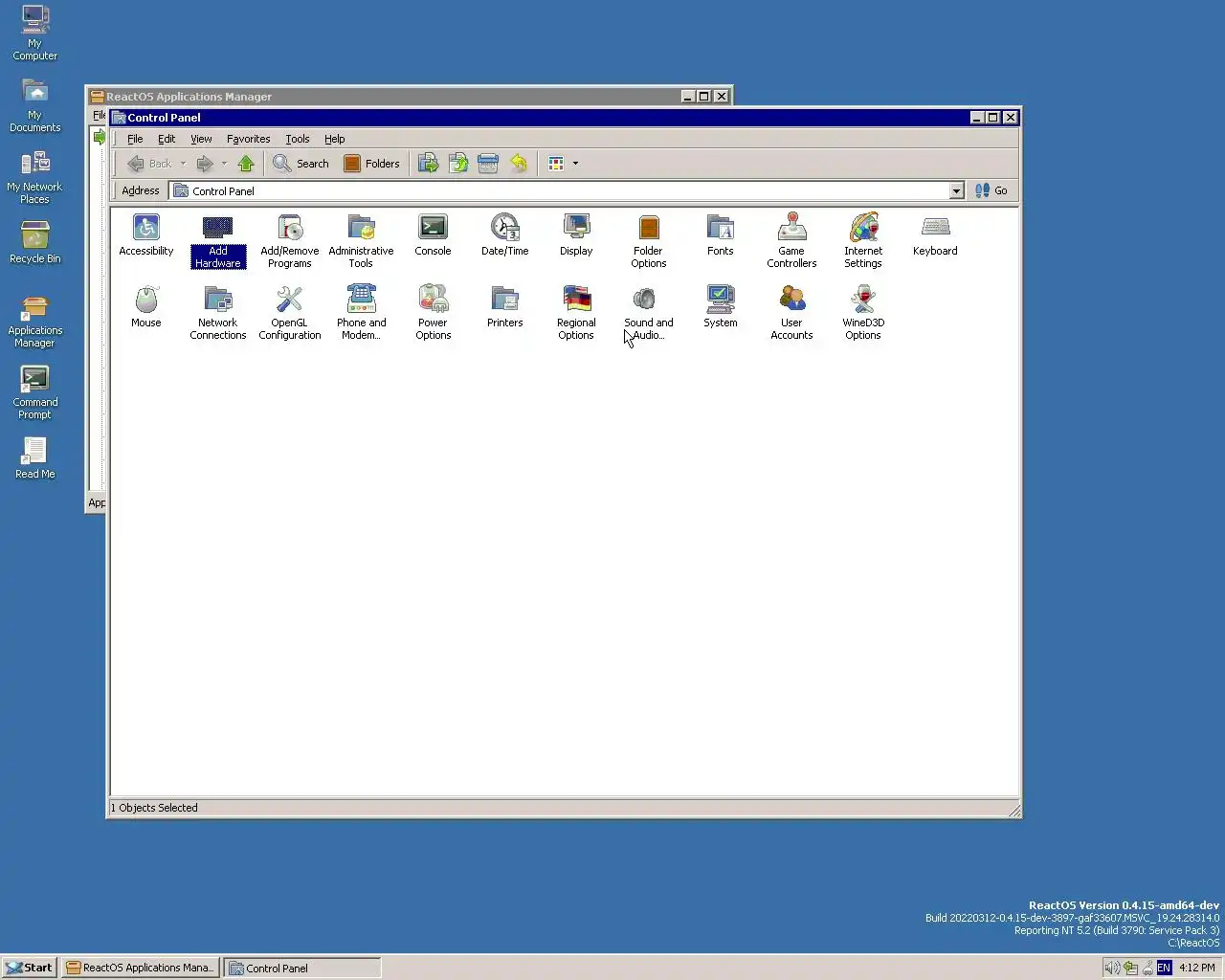Open Sound and Audio settings
This screenshot has height=980, width=1225.
point(648,313)
